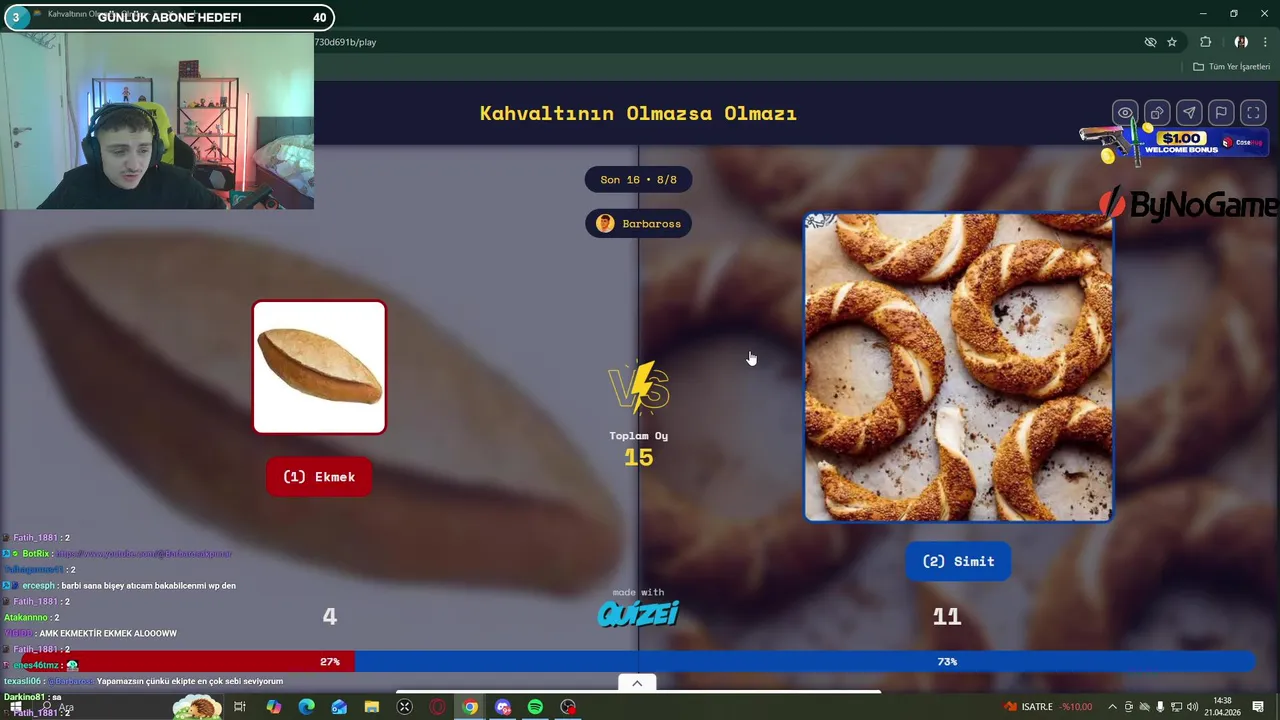The width and height of the screenshot is (1280, 720).
Task: Click the taskbar clock 14:38
Action: (x=1222, y=707)
